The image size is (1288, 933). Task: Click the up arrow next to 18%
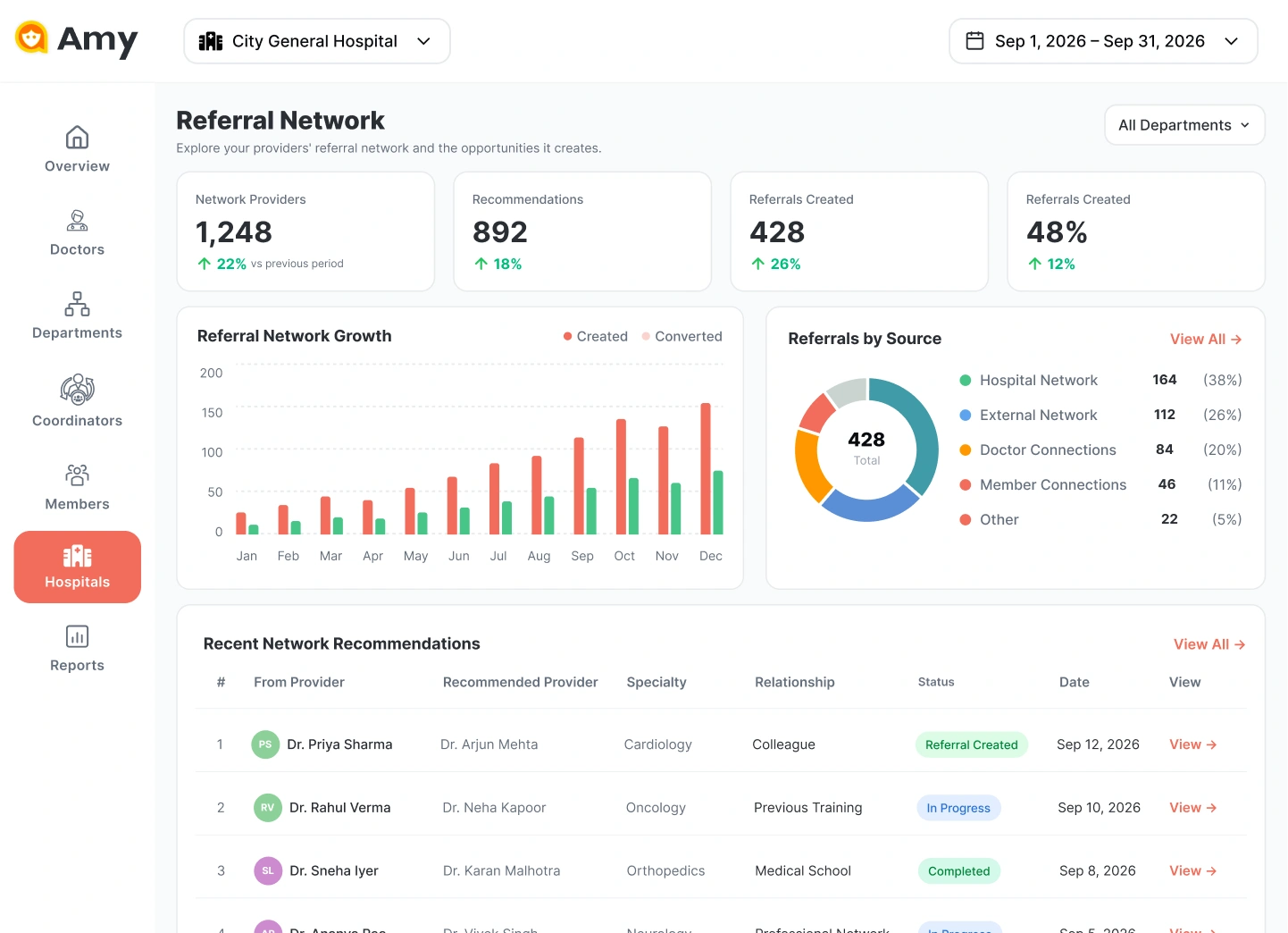[481, 264]
